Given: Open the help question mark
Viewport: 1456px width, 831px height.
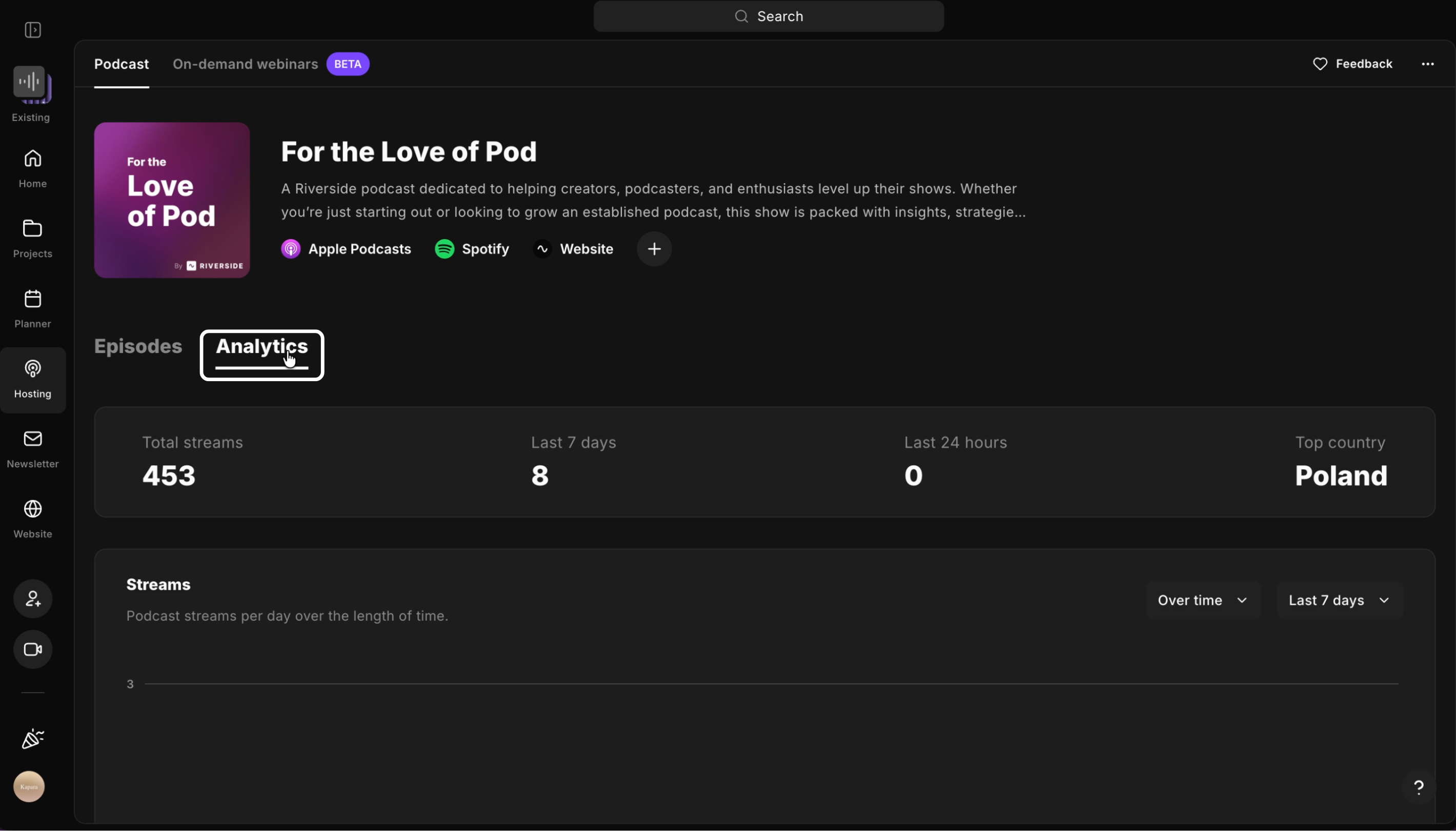Looking at the screenshot, I should 1419,787.
